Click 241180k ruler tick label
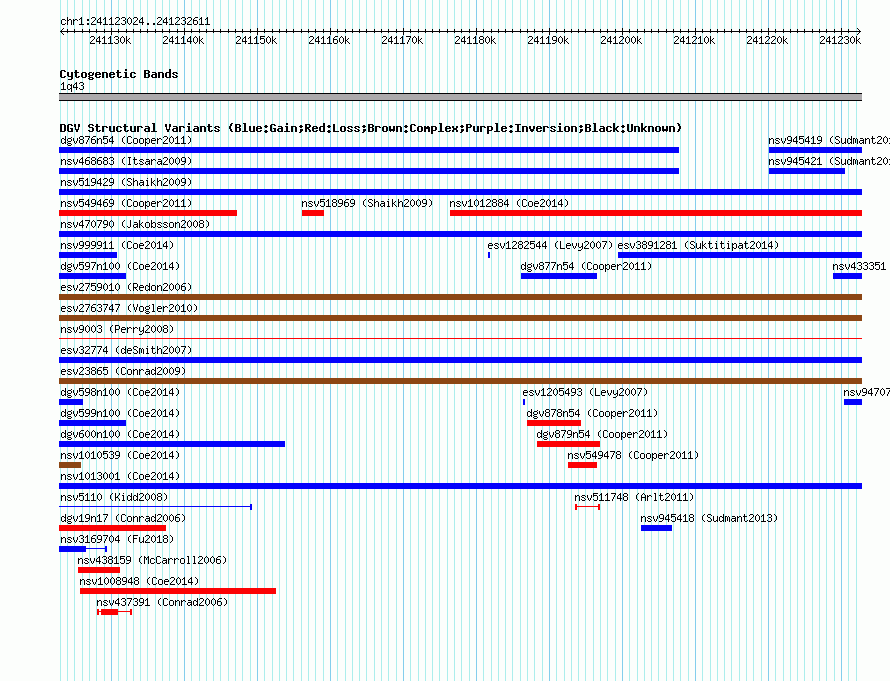The width and height of the screenshot is (890, 681). pos(475,40)
